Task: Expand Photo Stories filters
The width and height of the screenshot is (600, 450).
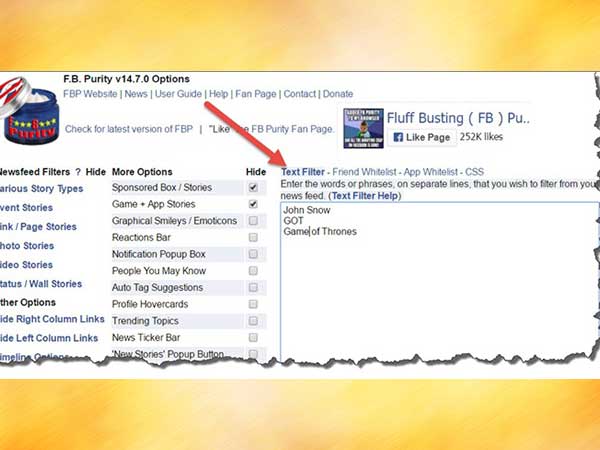Action: (27, 246)
